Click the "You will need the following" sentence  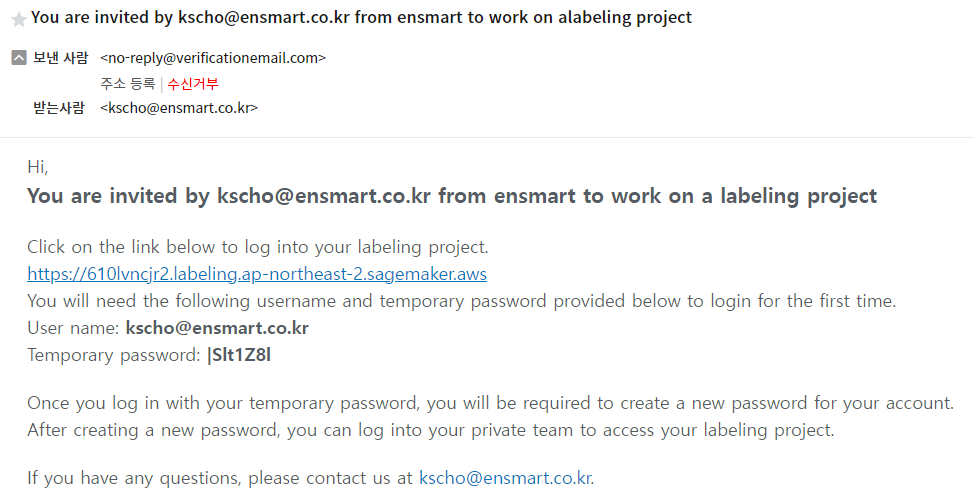(x=461, y=301)
